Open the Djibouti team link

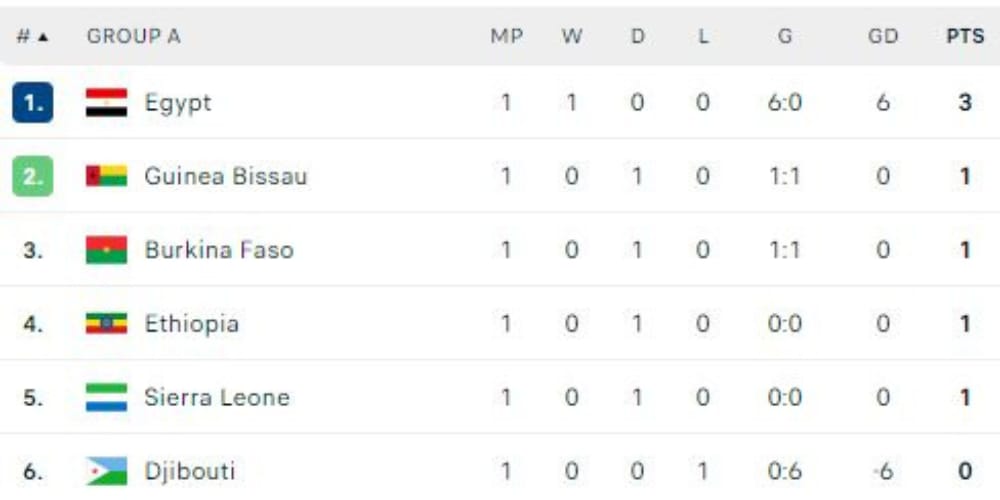tap(190, 471)
